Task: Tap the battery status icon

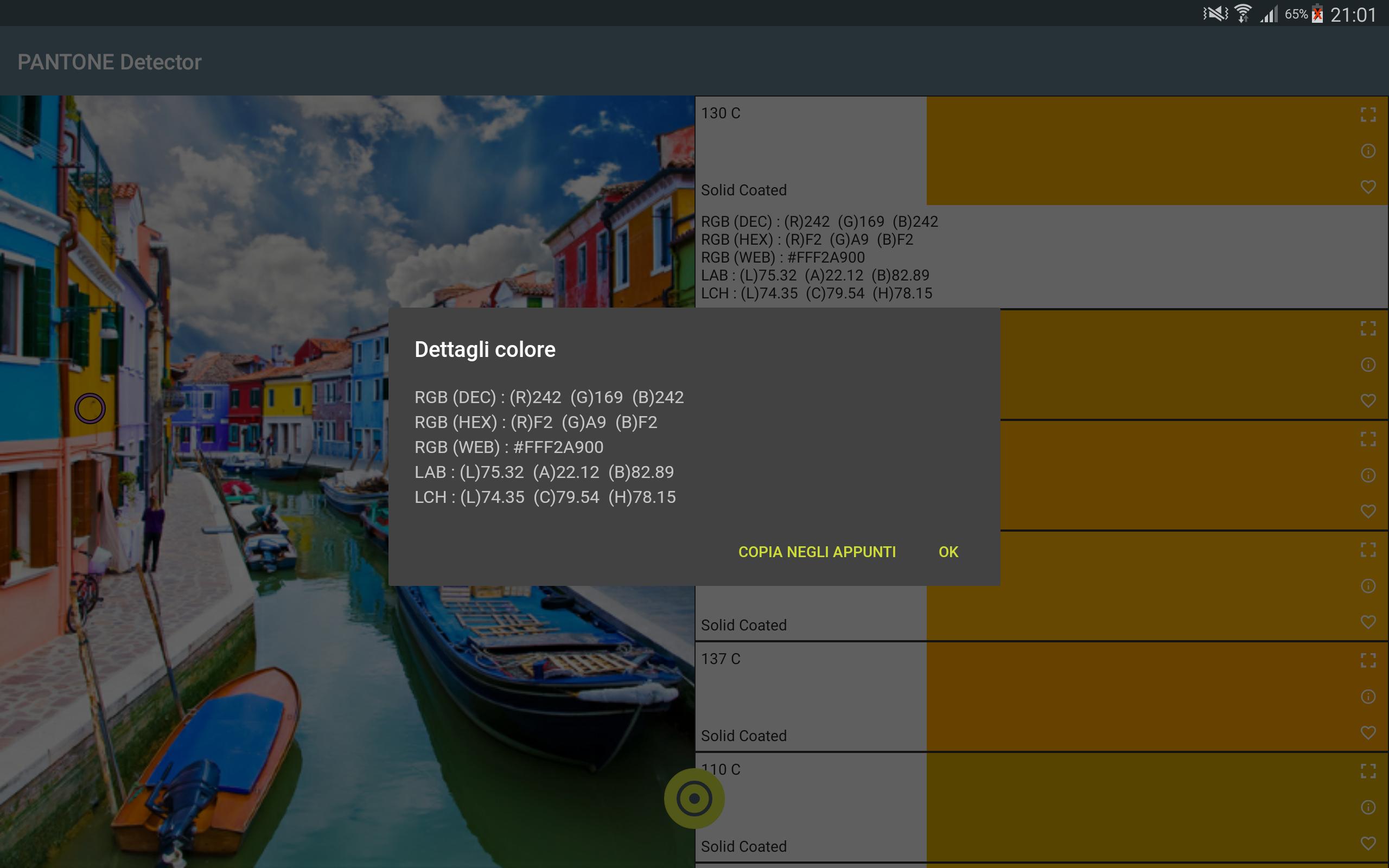Action: (x=1317, y=13)
